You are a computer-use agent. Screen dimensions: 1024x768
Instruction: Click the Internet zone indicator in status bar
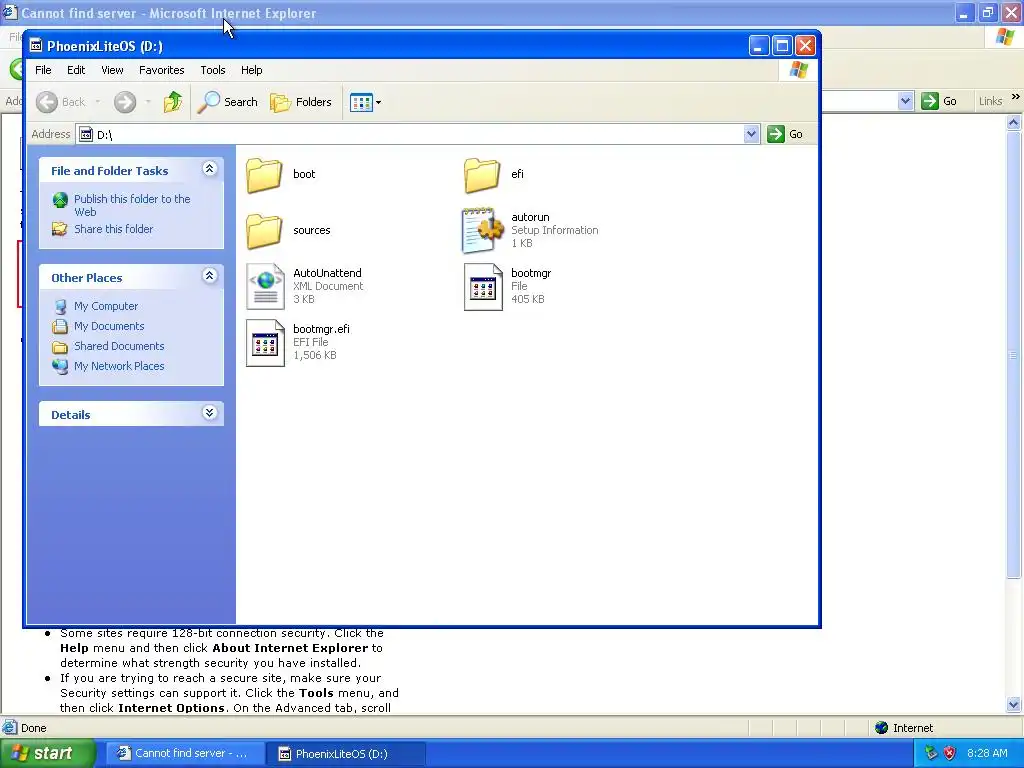(x=904, y=728)
